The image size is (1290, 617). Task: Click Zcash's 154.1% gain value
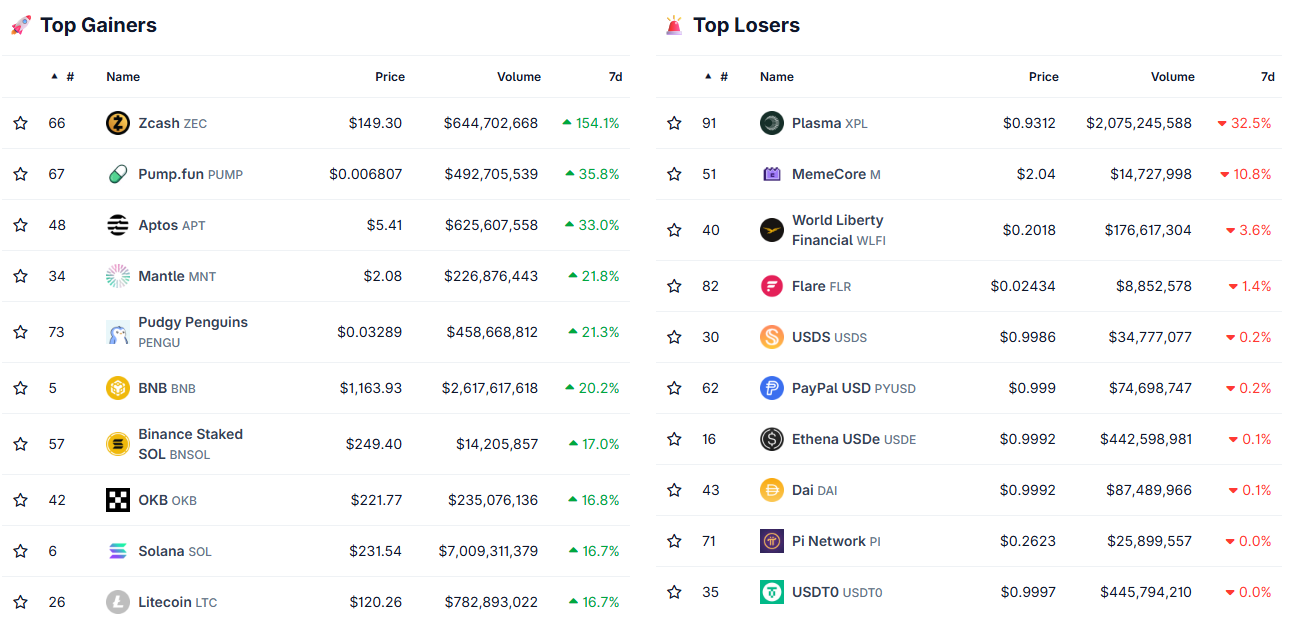(x=595, y=123)
